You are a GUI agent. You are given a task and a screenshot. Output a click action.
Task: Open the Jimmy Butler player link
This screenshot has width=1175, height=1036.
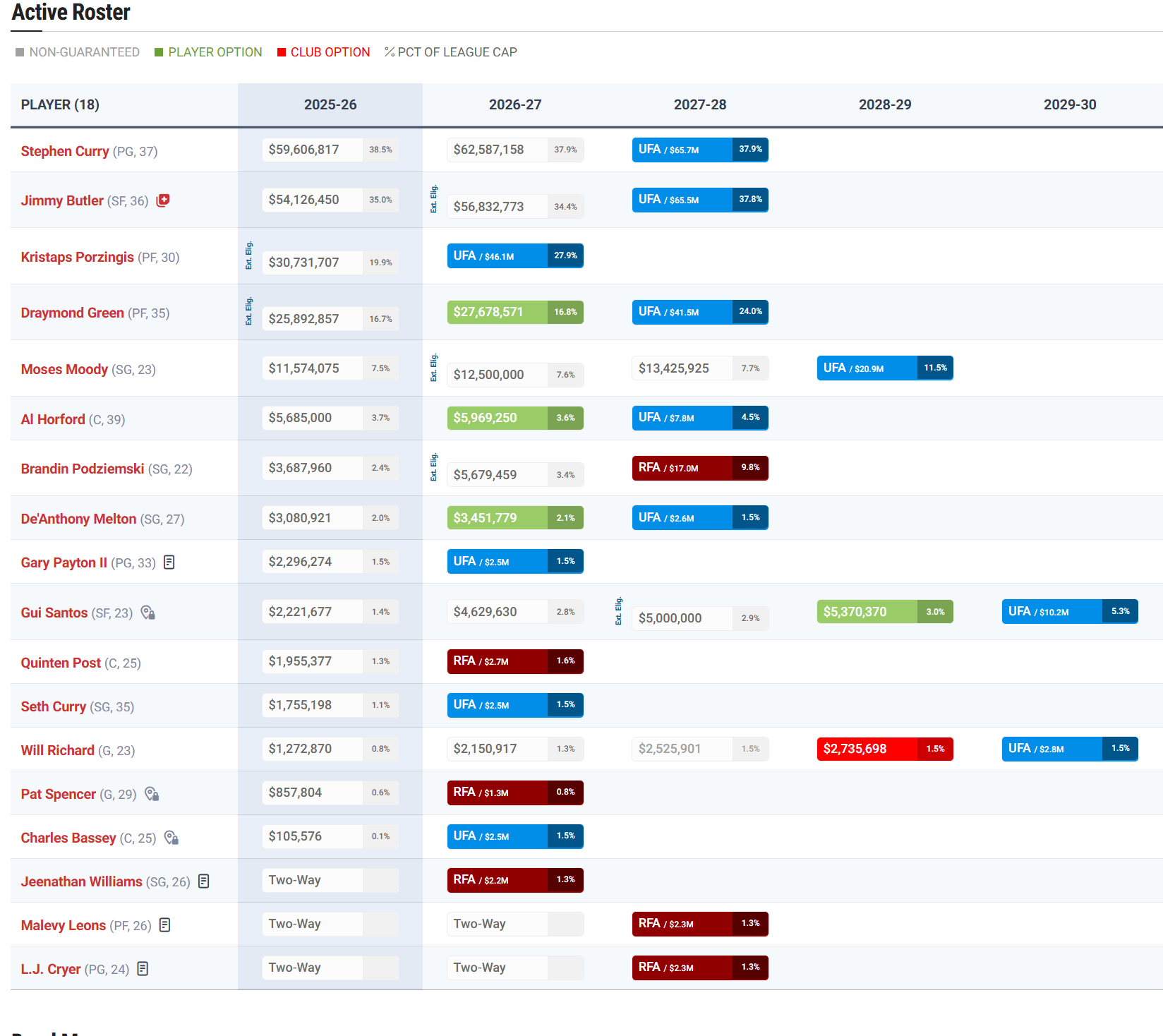tap(62, 200)
